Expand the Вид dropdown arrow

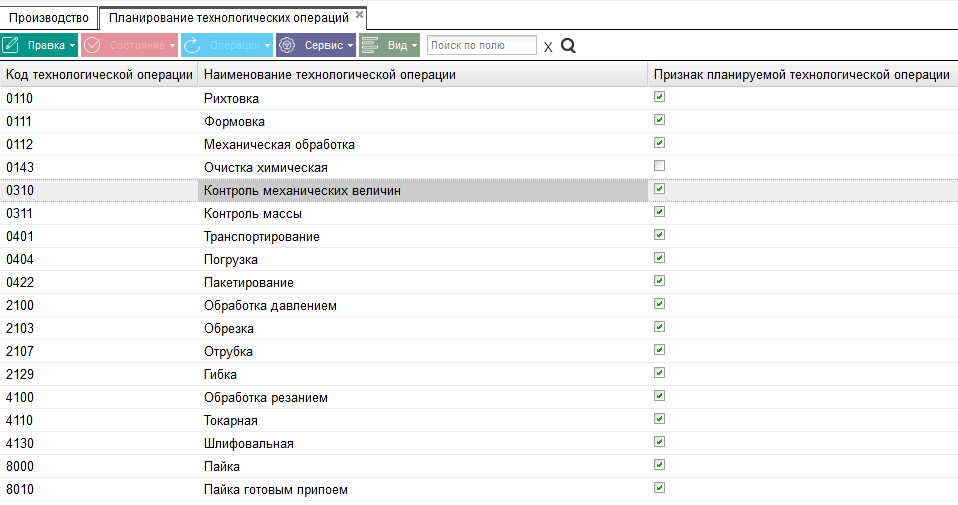coord(414,45)
